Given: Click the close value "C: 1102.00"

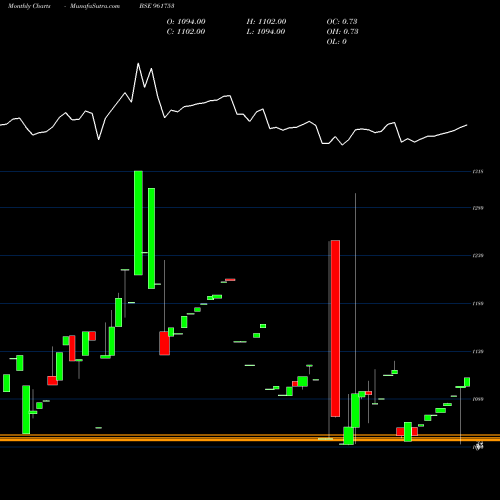Looking at the screenshot, I should tap(186, 32).
